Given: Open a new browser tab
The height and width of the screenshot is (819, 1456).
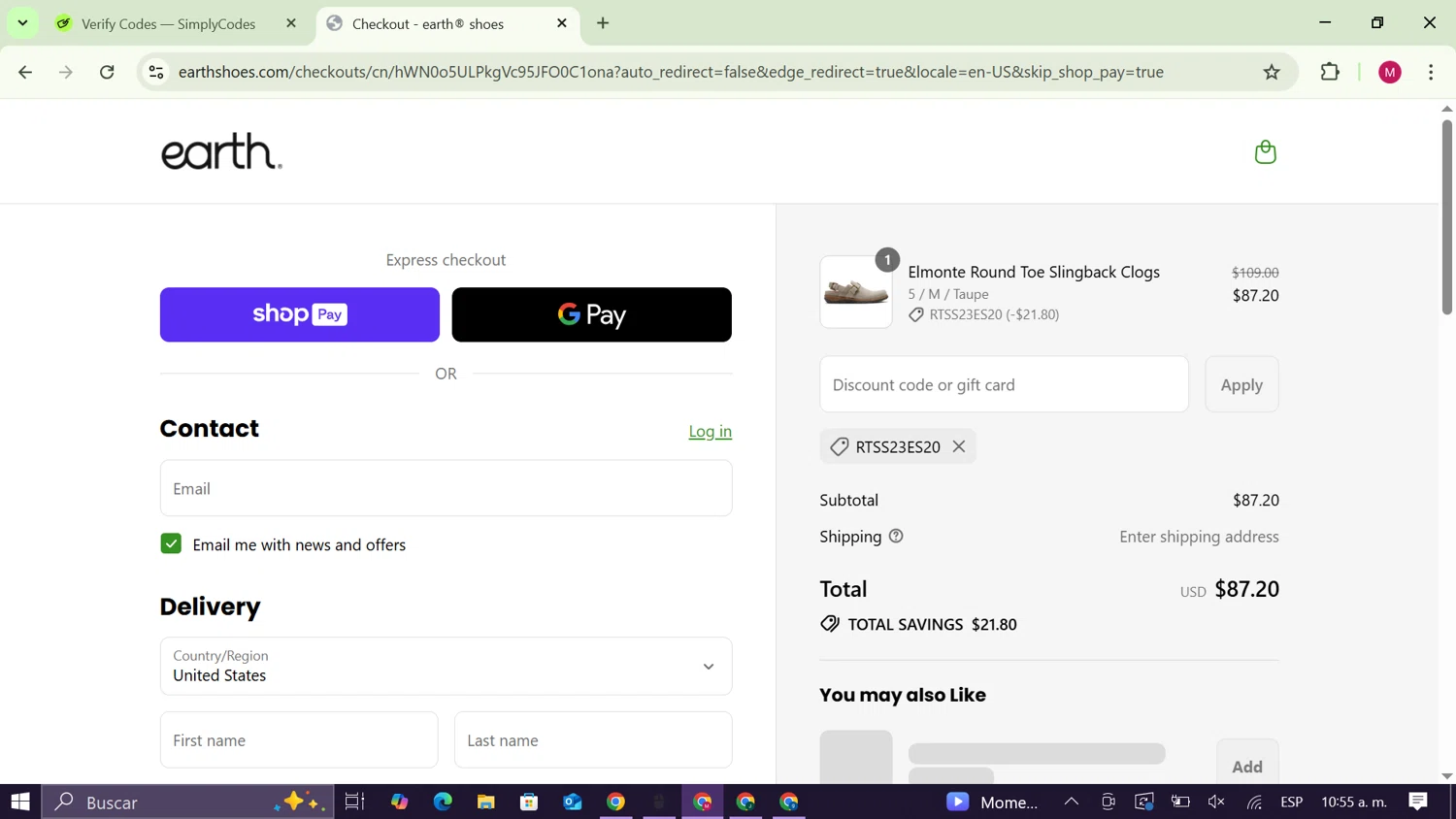Looking at the screenshot, I should click(x=603, y=22).
